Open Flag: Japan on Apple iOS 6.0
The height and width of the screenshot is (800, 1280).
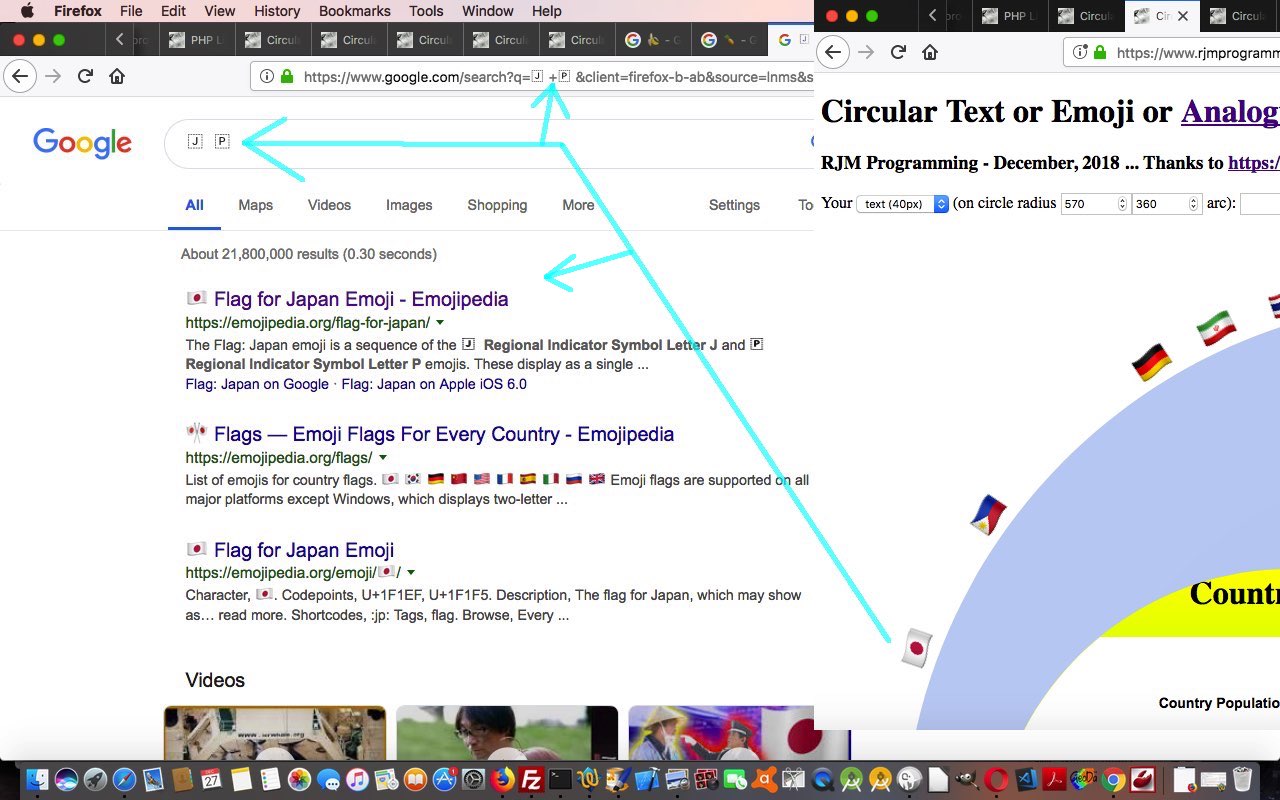tap(434, 384)
